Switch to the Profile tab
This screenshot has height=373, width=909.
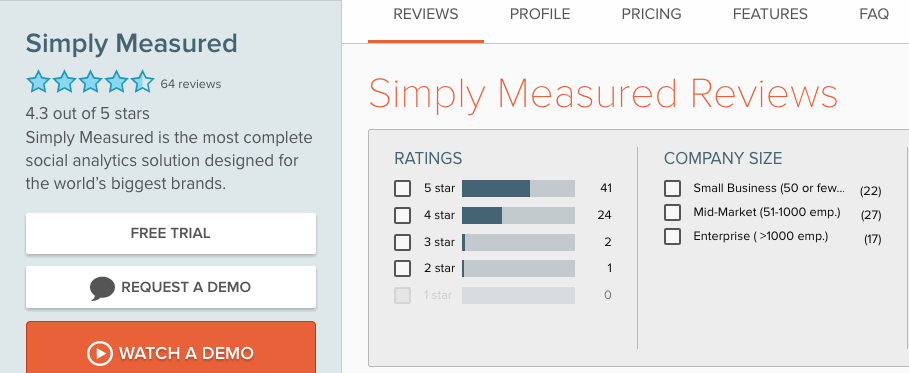pos(540,15)
